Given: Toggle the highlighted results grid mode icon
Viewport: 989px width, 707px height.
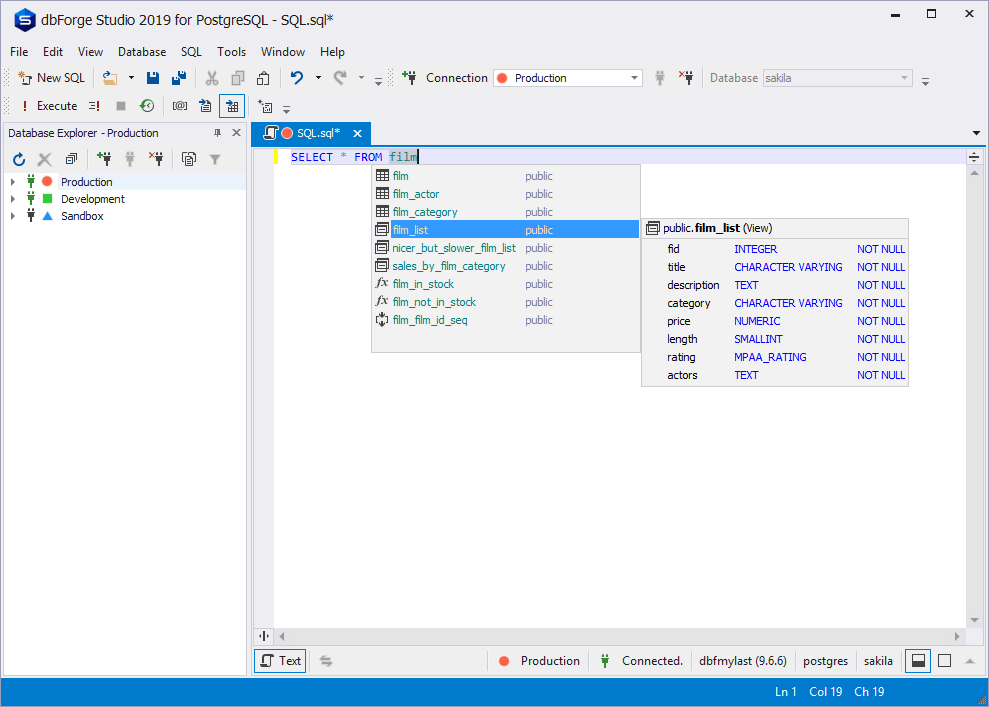Looking at the screenshot, I should 232,106.
